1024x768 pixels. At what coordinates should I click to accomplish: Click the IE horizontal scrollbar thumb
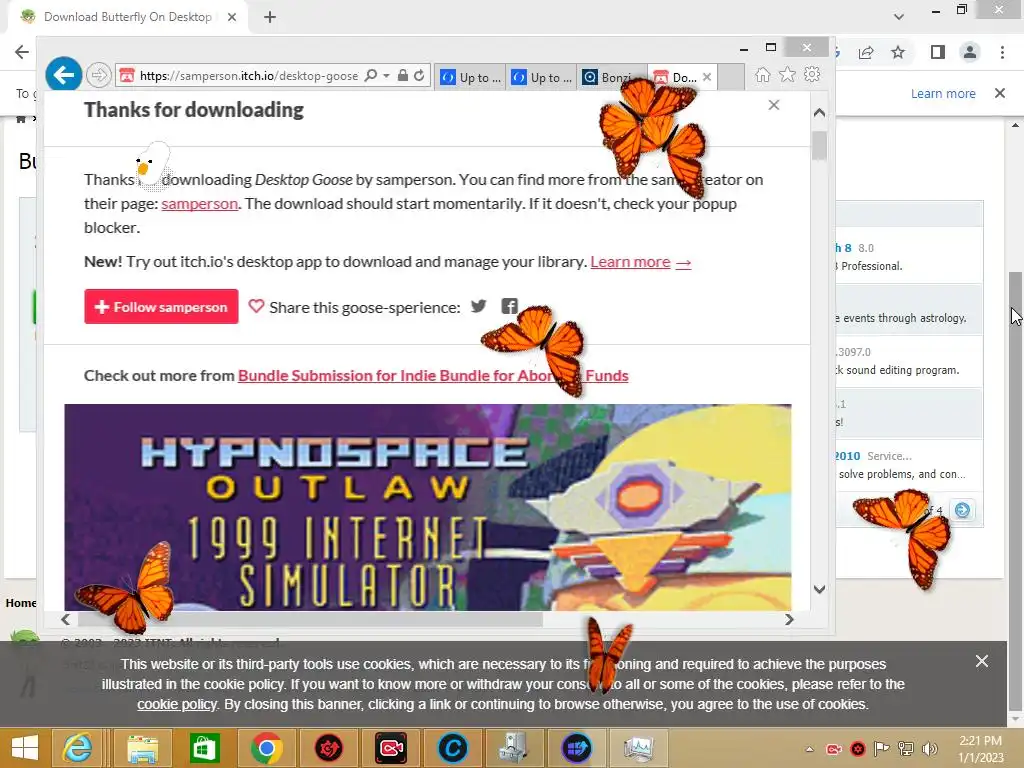tap(310, 619)
